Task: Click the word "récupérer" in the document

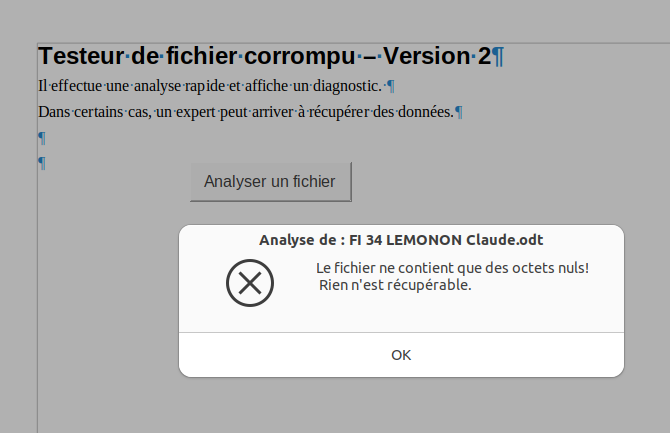Action: [351, 111]
